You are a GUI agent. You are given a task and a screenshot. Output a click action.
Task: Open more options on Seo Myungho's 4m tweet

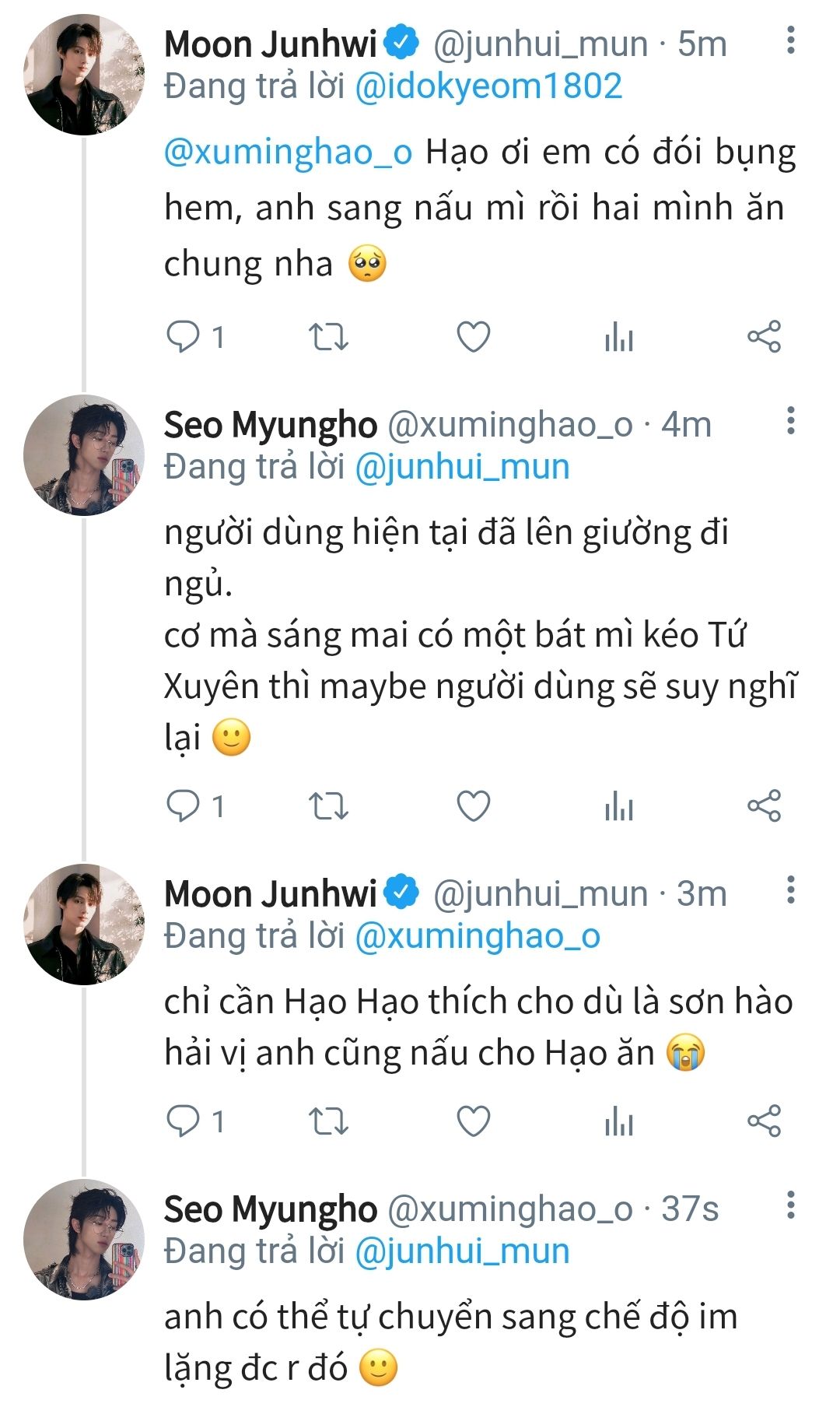pos(790,421)
